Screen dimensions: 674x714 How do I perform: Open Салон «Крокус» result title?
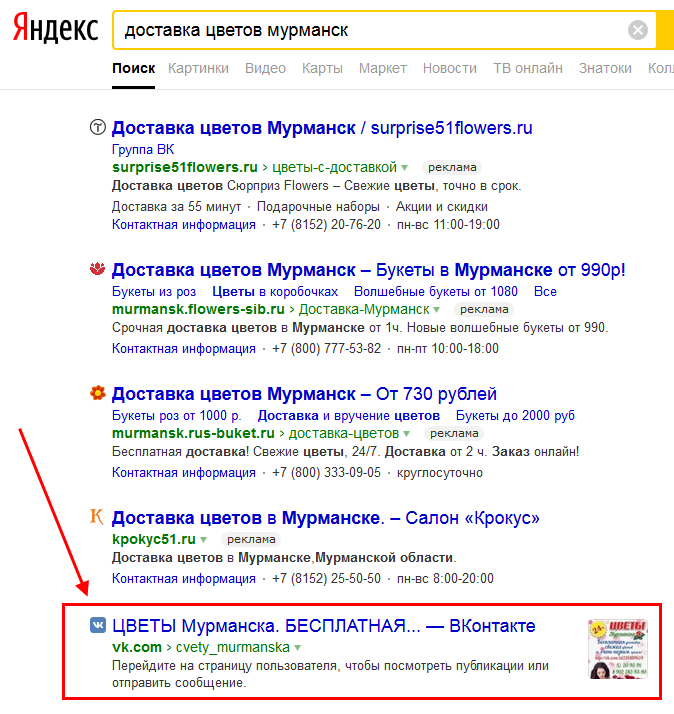point(326,518)
